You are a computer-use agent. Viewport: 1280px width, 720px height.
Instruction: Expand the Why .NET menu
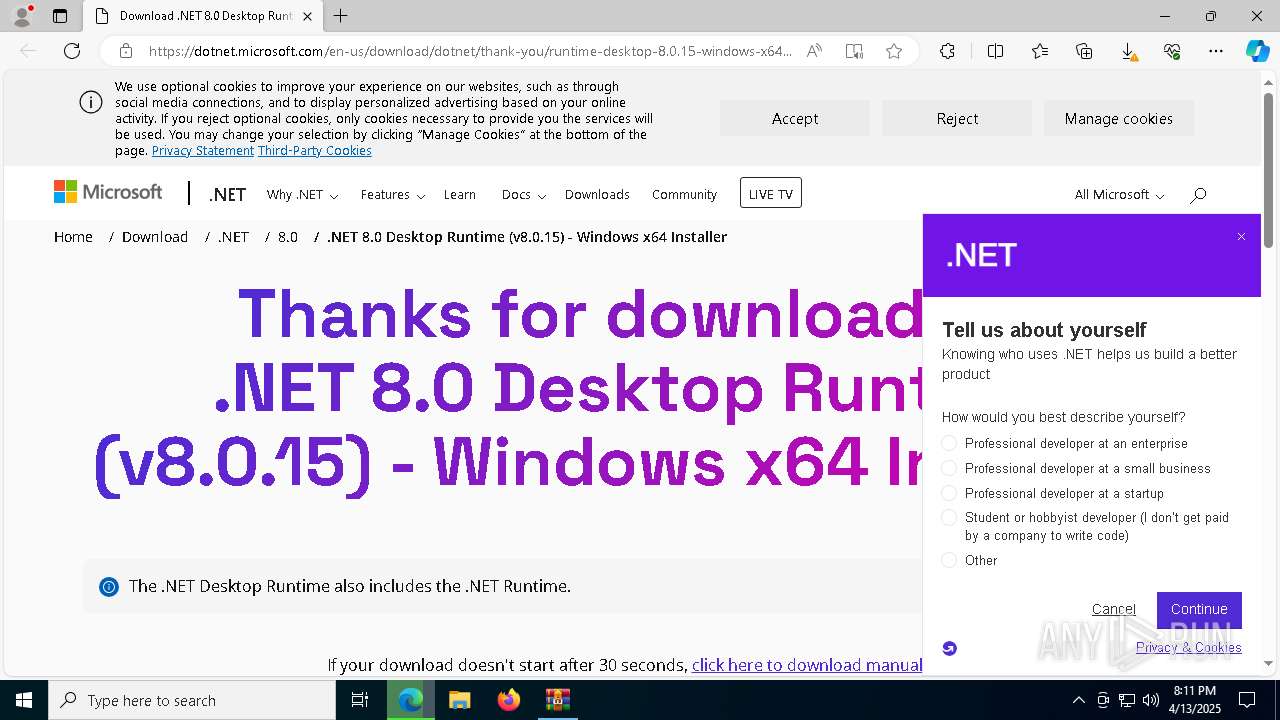click(x=302, y=195)
